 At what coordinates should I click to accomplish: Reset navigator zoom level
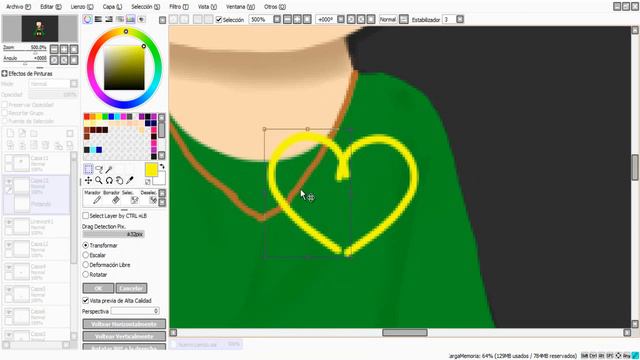74,49
